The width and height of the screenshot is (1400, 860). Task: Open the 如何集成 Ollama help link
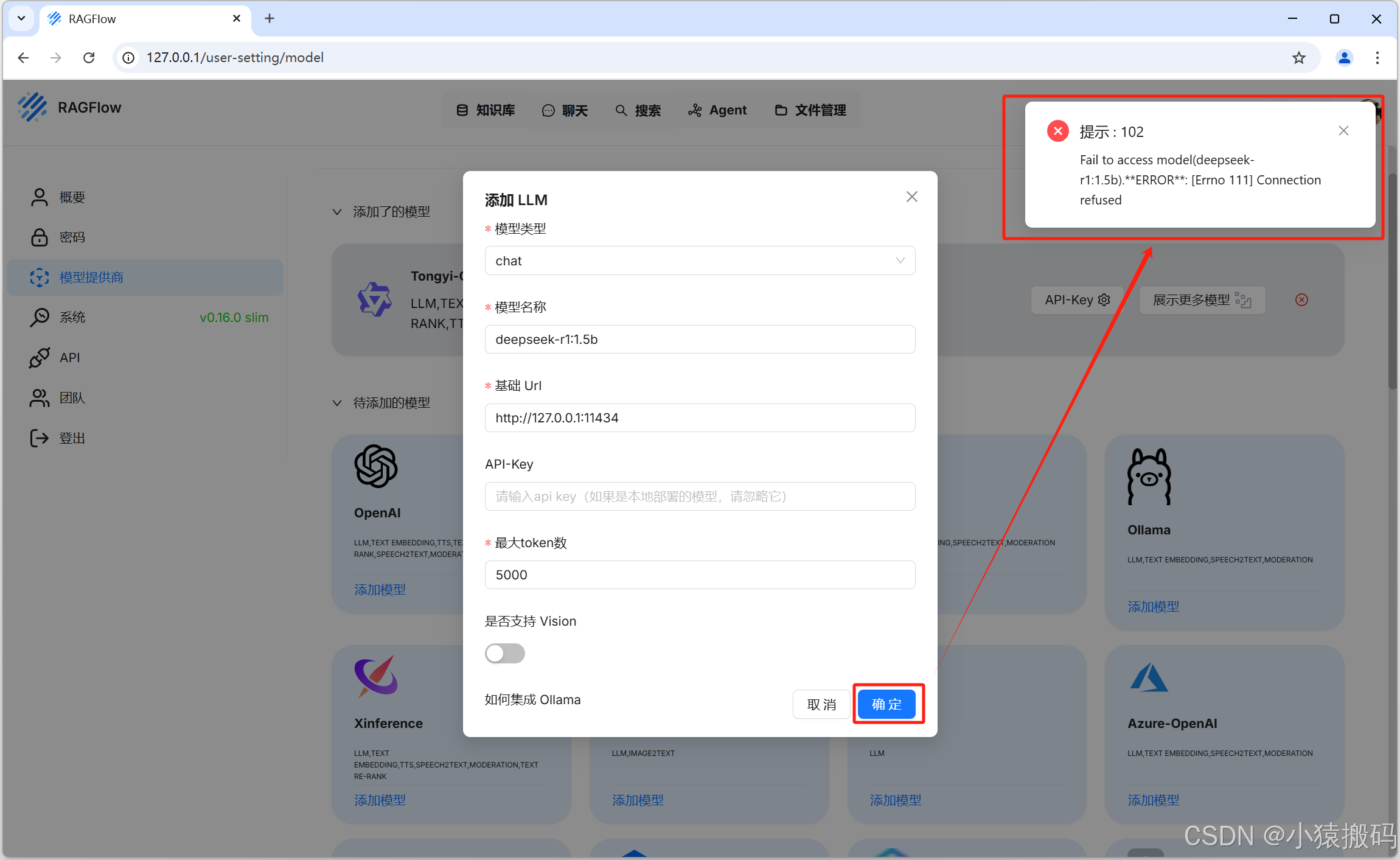pos(532,700)
